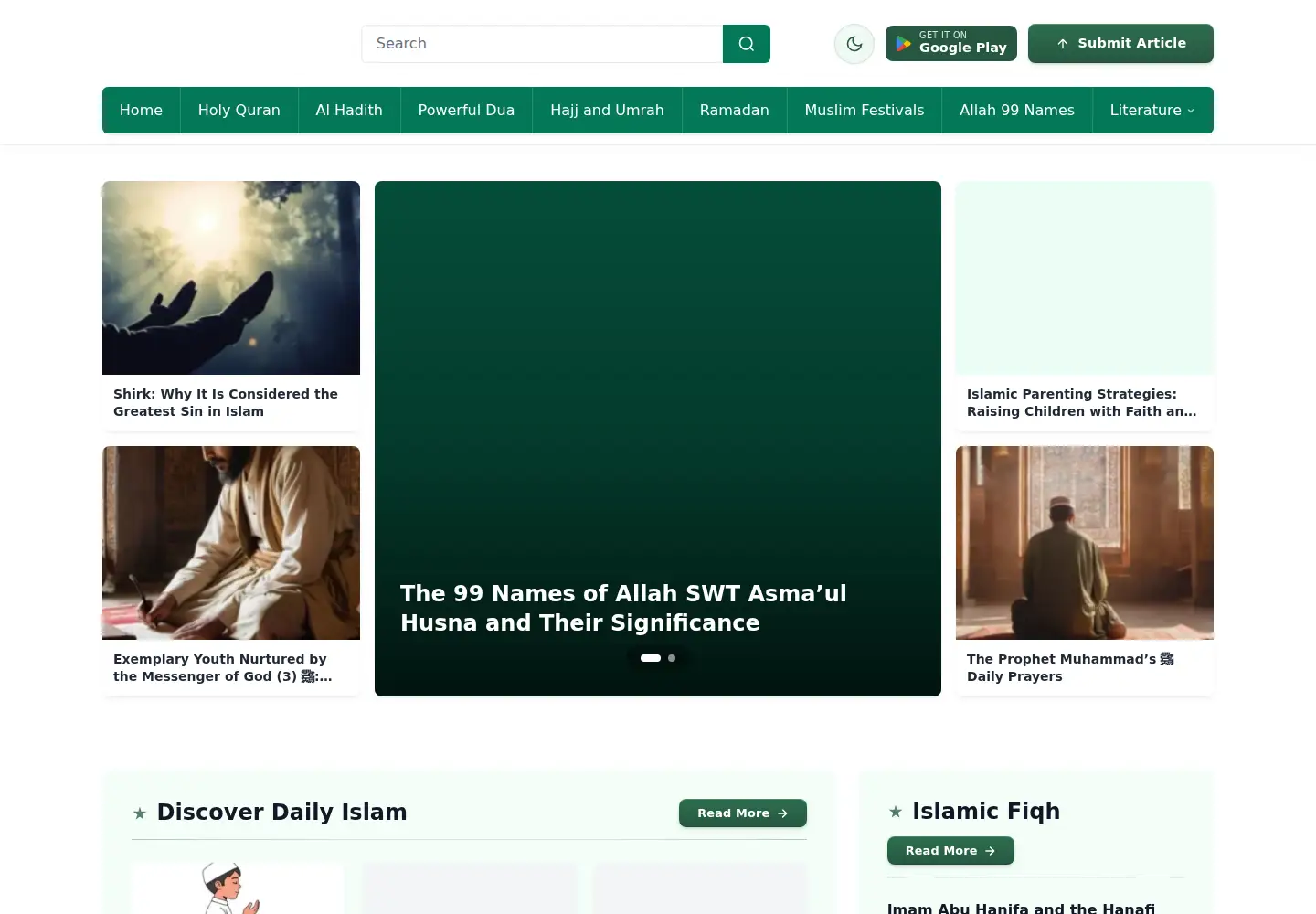Click Read More beside Discover Daily Islam
The image size is (1316, 914).
point(743,813)
